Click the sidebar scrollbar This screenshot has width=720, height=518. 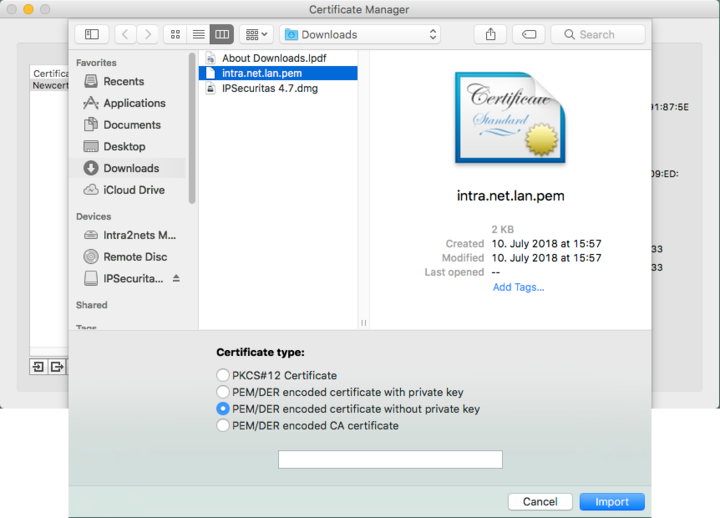[x=192, y=128]
